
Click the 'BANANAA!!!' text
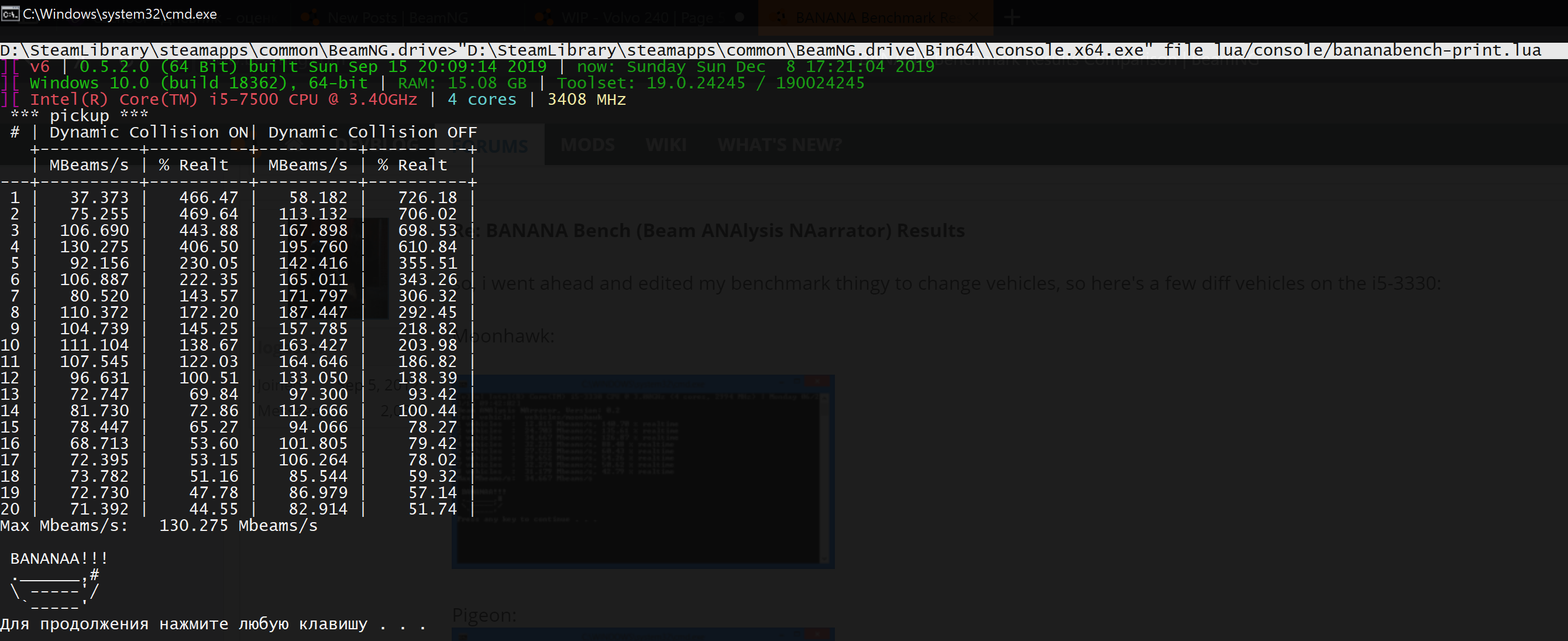click(x=59, y=558)
